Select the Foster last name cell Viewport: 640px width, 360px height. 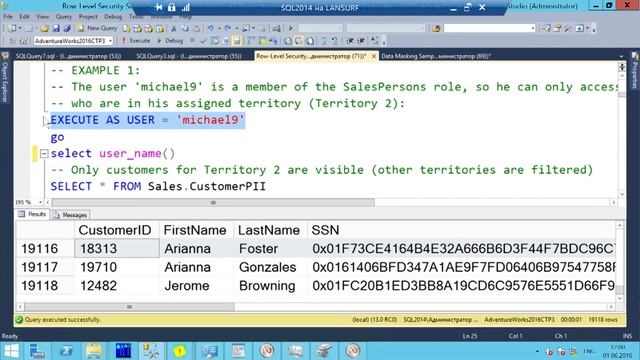point(271,249)
